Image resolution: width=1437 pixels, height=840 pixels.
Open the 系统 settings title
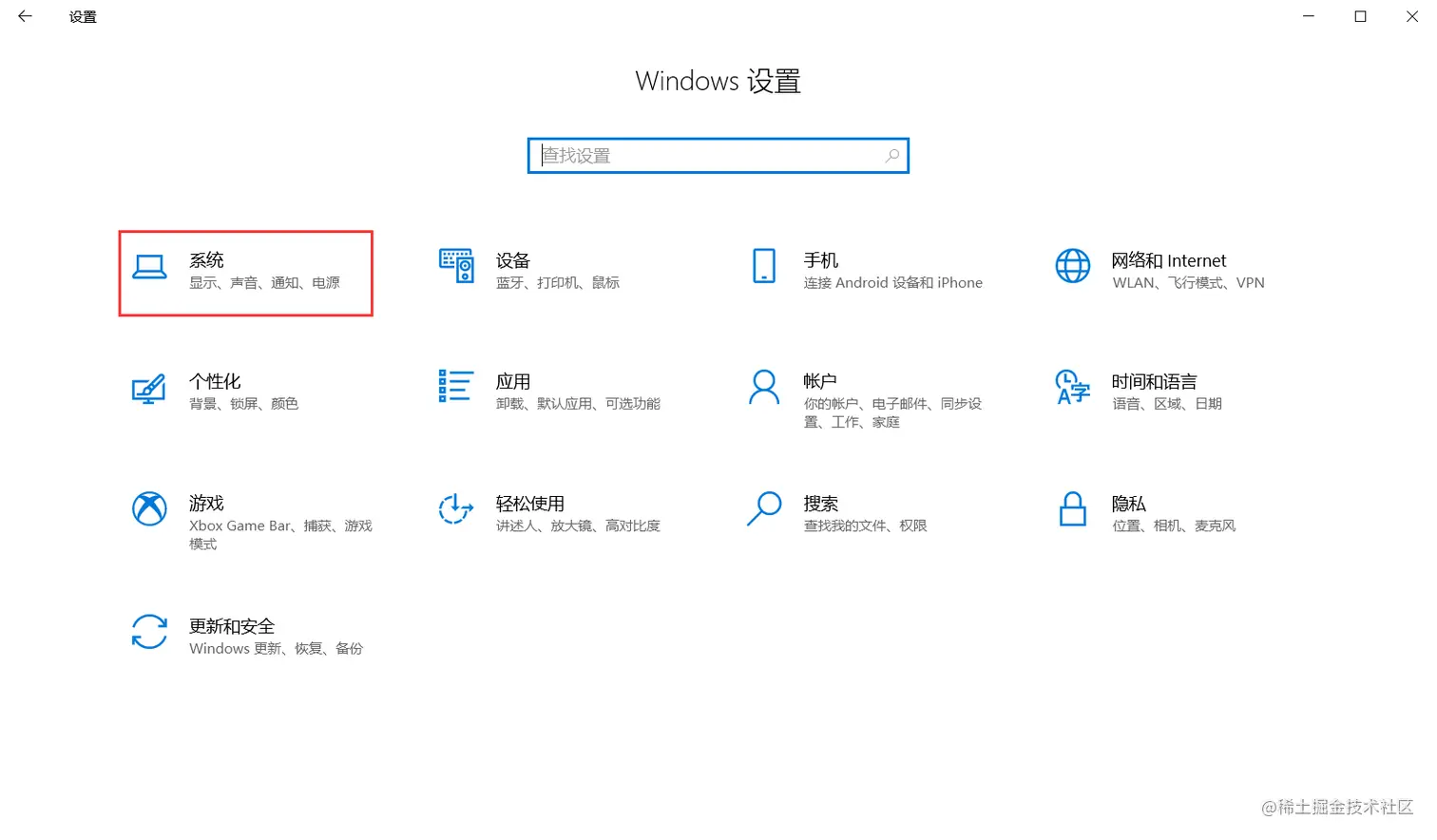coord(206,260)
